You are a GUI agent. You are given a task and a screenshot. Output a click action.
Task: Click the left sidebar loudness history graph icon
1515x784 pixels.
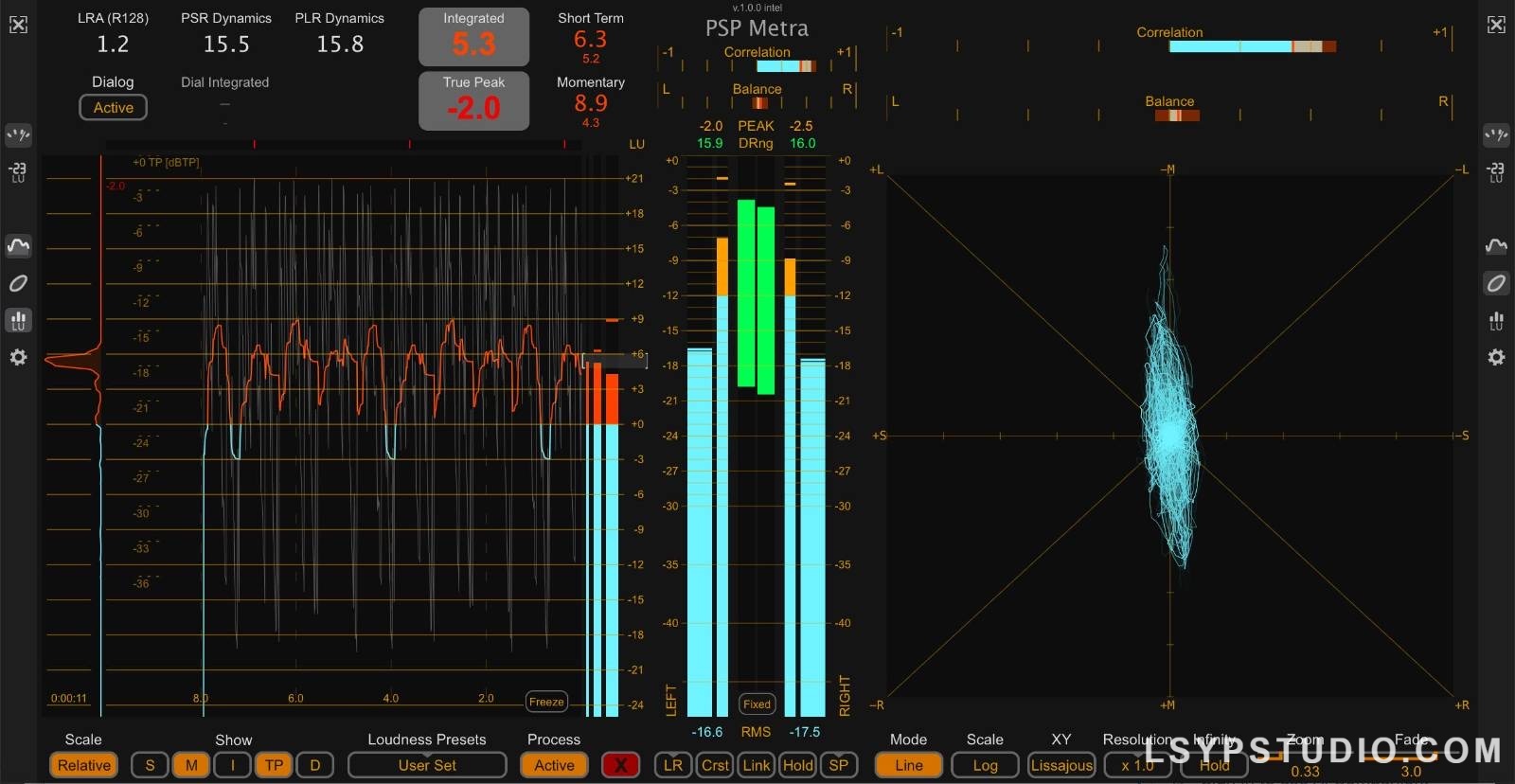pyautogui.click(x=18, y=246)
